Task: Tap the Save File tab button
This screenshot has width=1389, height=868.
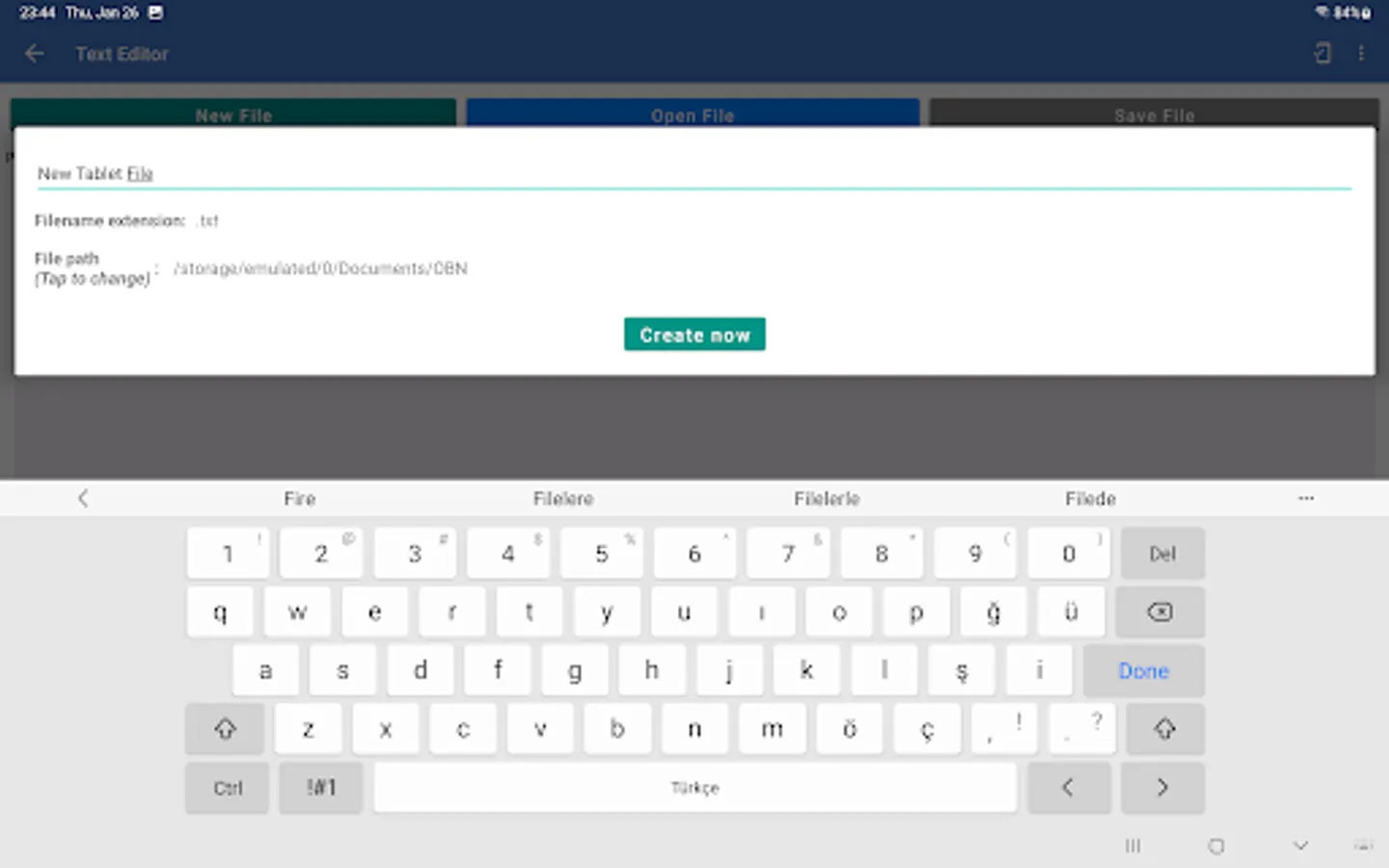Action: 1154,114
